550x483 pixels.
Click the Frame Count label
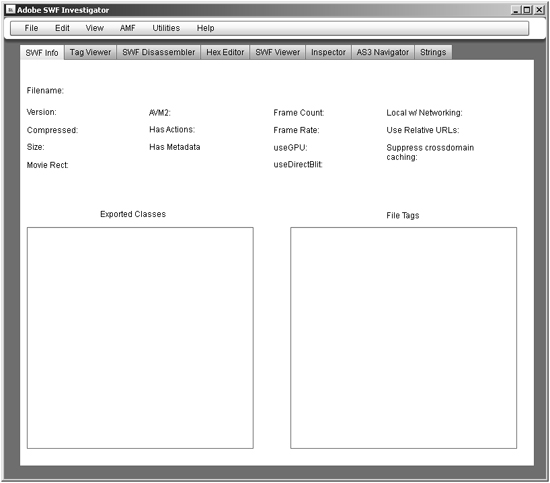299,113
